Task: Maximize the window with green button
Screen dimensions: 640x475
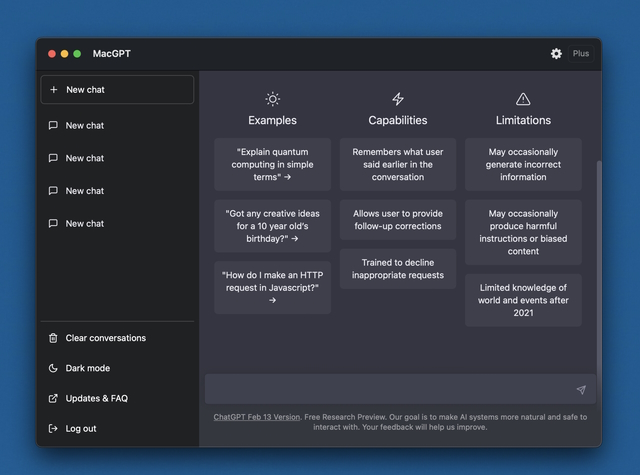Action: pyautogui.click(x=77, y=54)
